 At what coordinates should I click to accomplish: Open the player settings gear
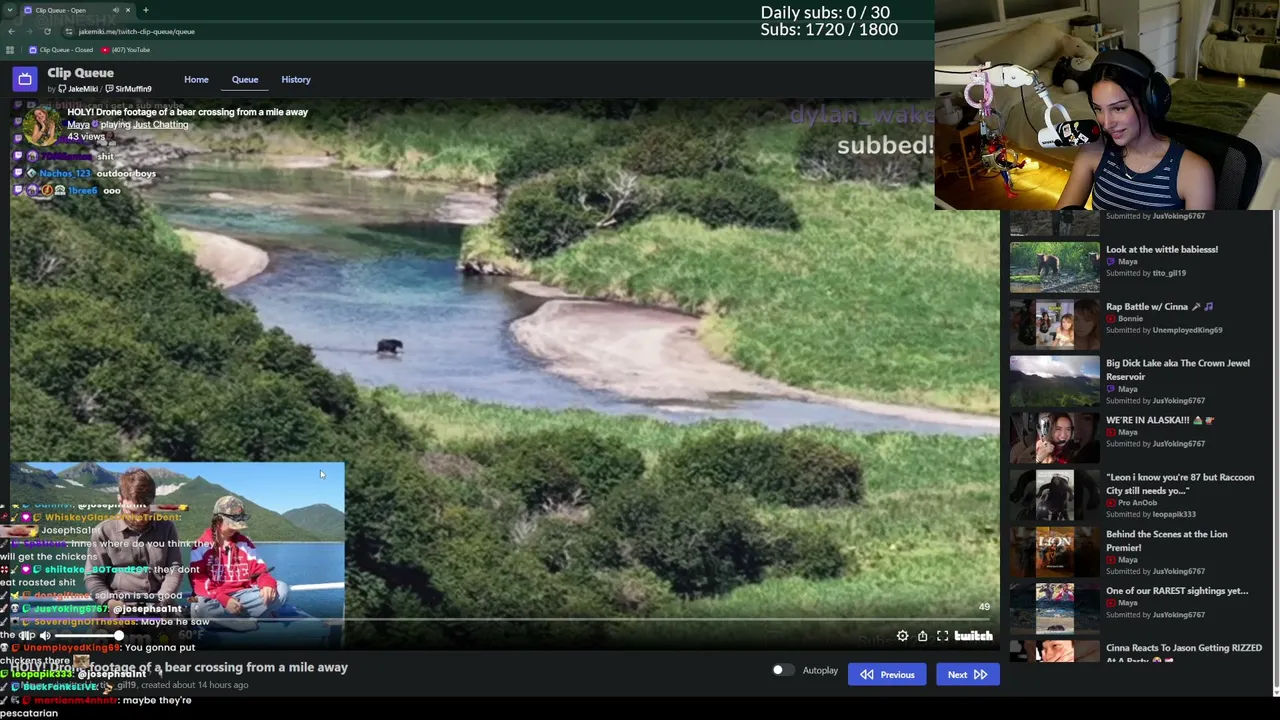click(x=902, y=636)
